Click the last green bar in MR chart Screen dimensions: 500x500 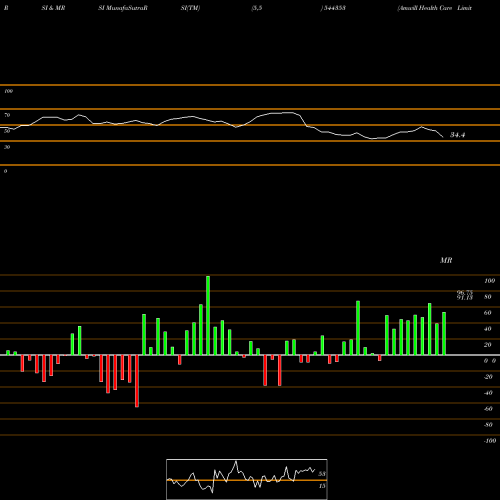point(444,333)
